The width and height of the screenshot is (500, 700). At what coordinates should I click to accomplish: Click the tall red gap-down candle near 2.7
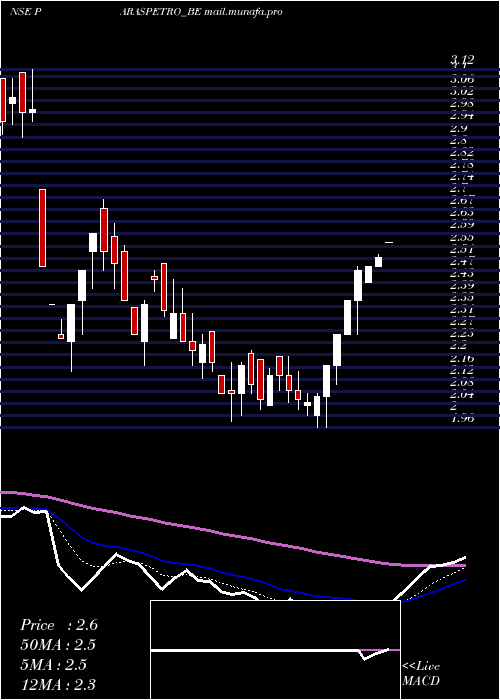coord(42,228)
